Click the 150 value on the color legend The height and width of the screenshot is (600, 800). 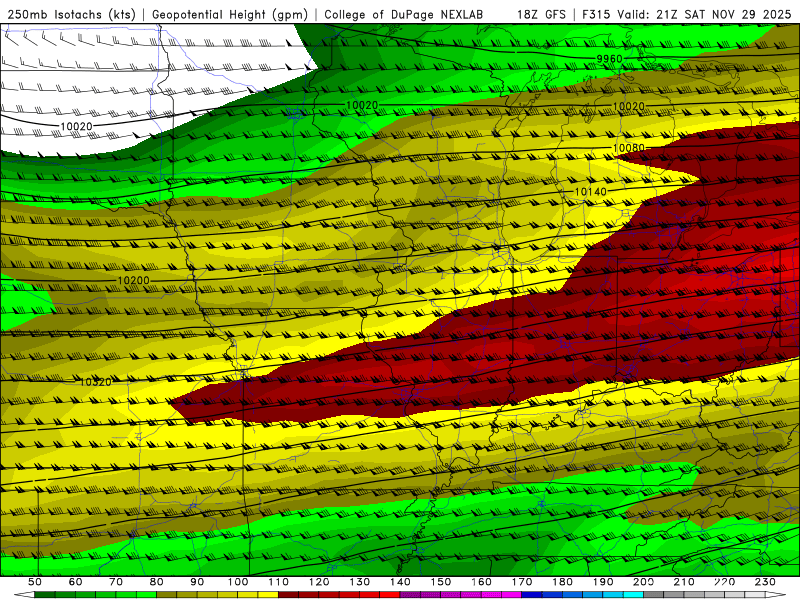(441, 582)
